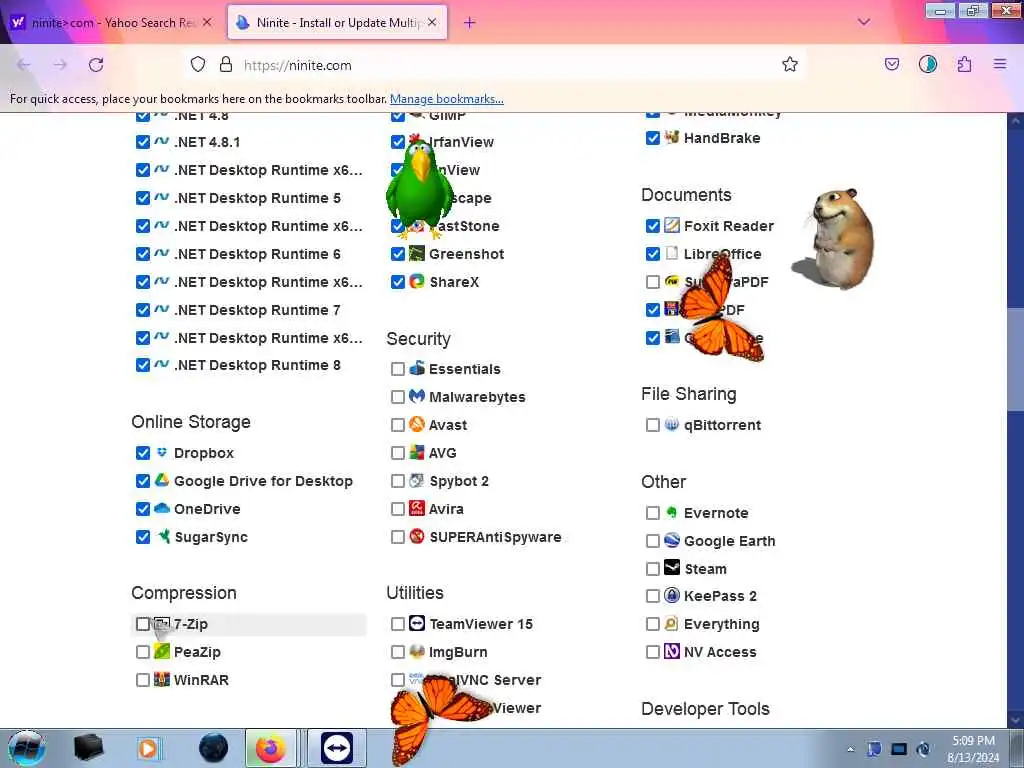Open a new tab with plus button

tap(469, 23)
